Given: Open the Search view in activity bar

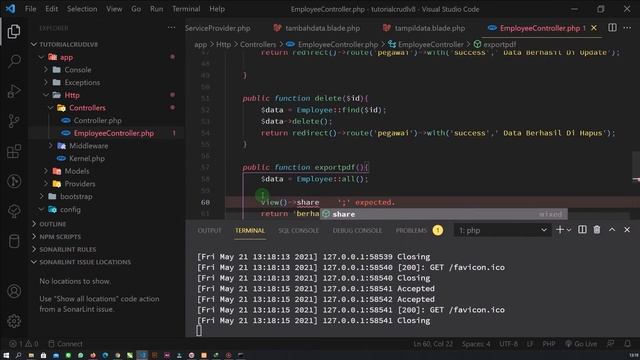Looking at the screenshot, I should pos(14,61).
